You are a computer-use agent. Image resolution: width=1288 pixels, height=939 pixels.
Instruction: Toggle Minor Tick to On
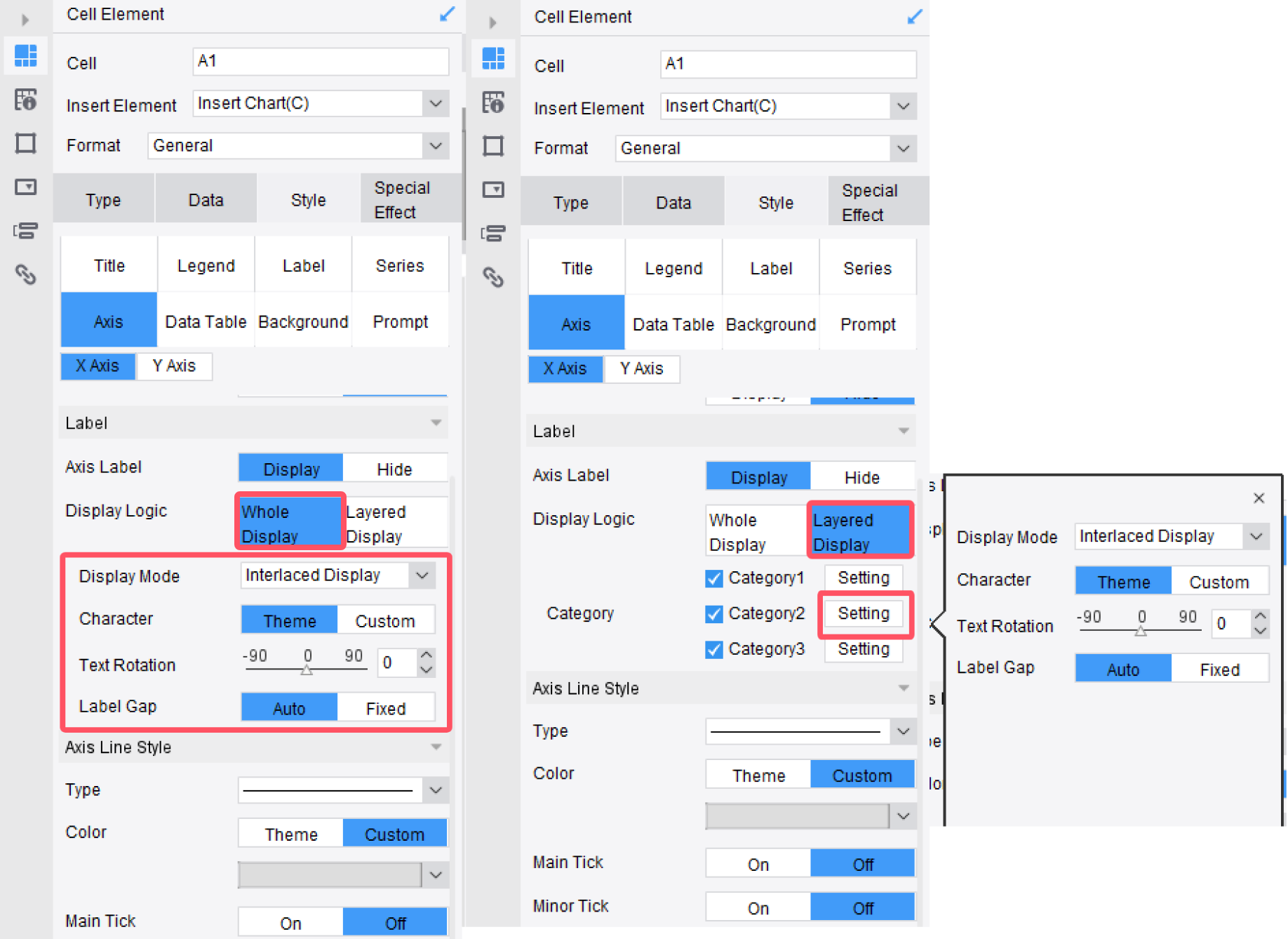(757, 906)
